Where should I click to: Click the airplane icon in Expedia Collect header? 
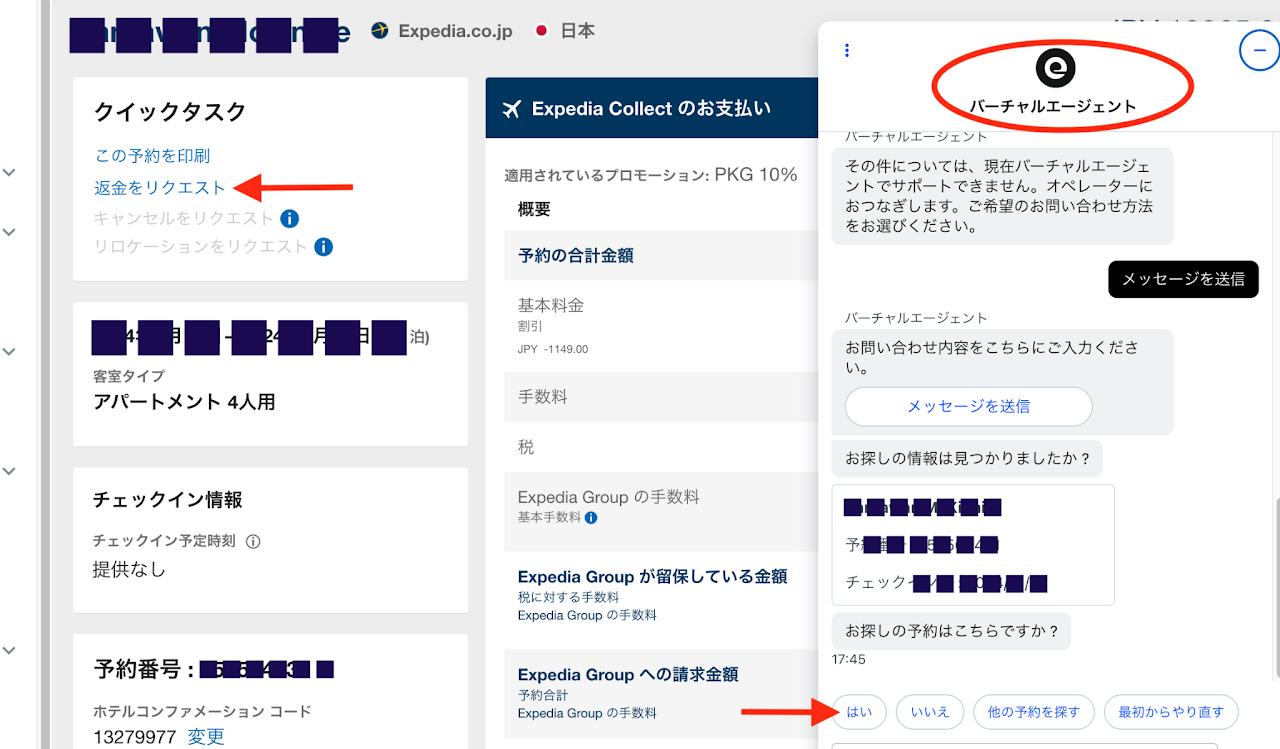tap(512, 109)
